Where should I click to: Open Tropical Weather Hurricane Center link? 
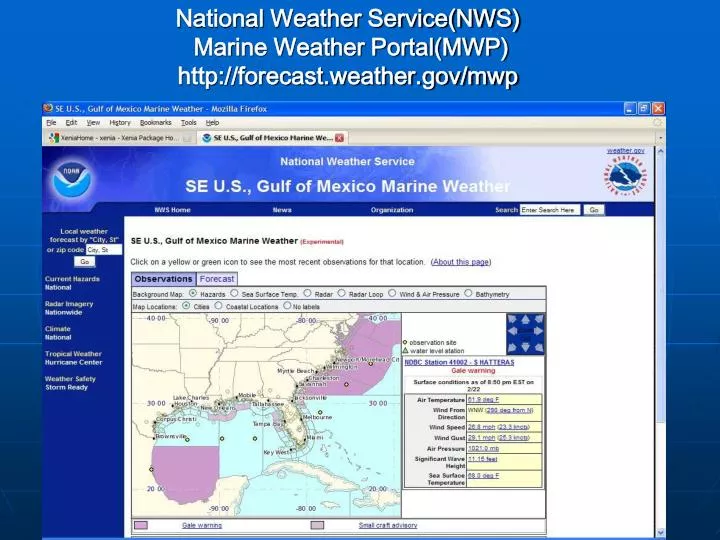[73, 358]
